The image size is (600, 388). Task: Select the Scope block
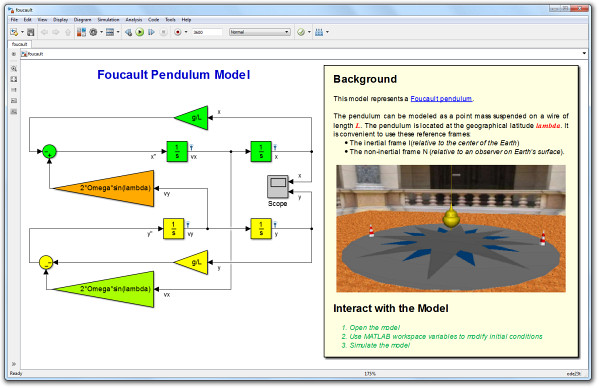click(x=277, y=187)
